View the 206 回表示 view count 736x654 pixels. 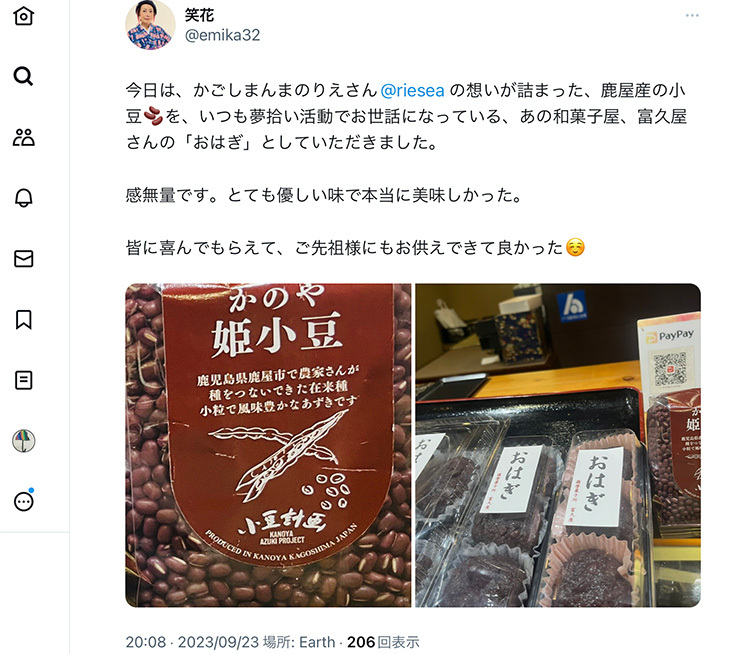(x=383, y=642)
